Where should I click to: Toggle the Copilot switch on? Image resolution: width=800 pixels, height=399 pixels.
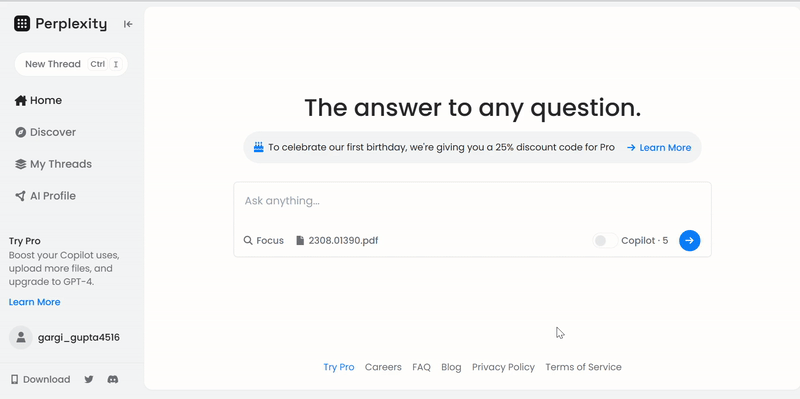605,241
